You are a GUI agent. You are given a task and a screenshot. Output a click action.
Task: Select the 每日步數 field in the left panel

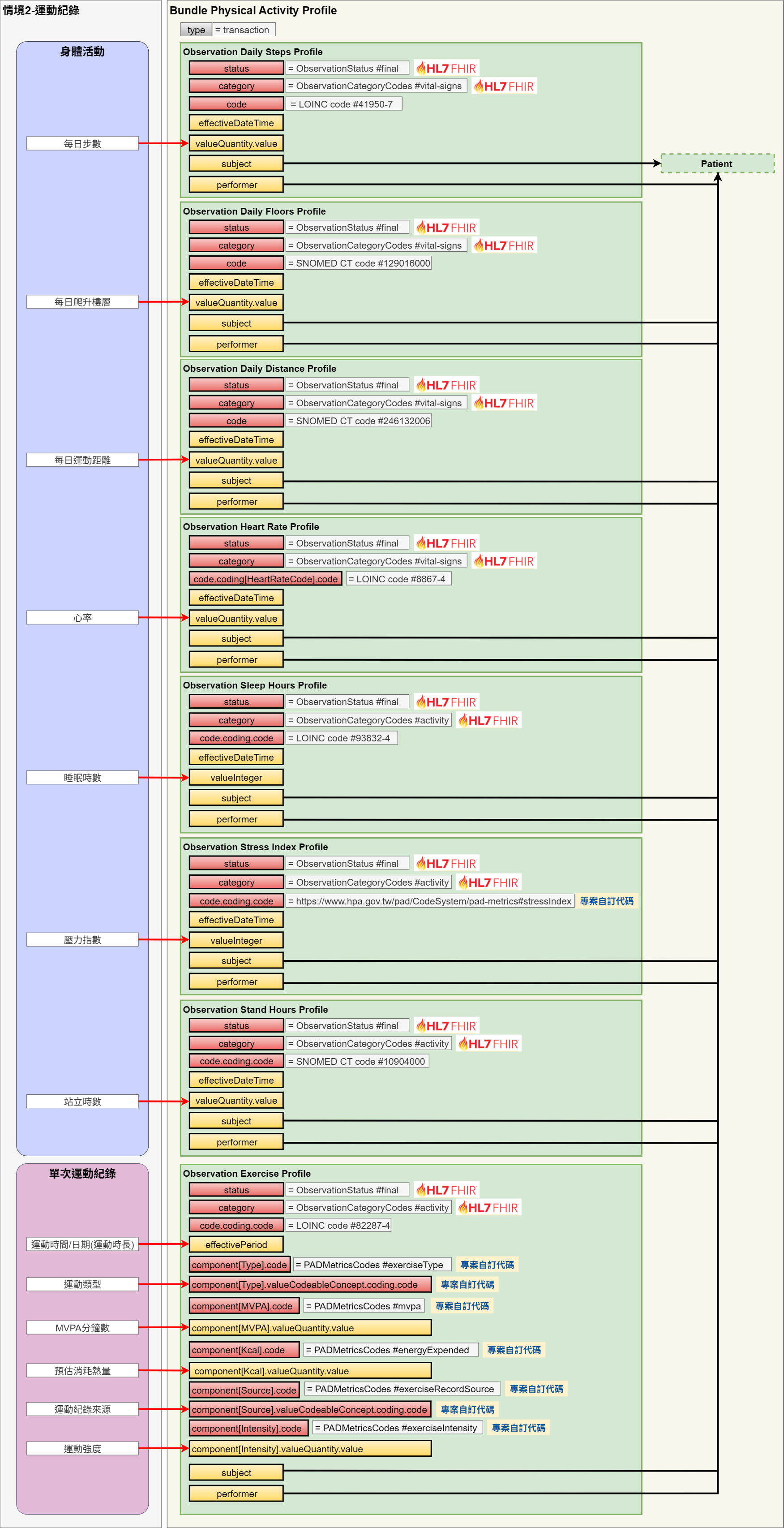(82, 143)
